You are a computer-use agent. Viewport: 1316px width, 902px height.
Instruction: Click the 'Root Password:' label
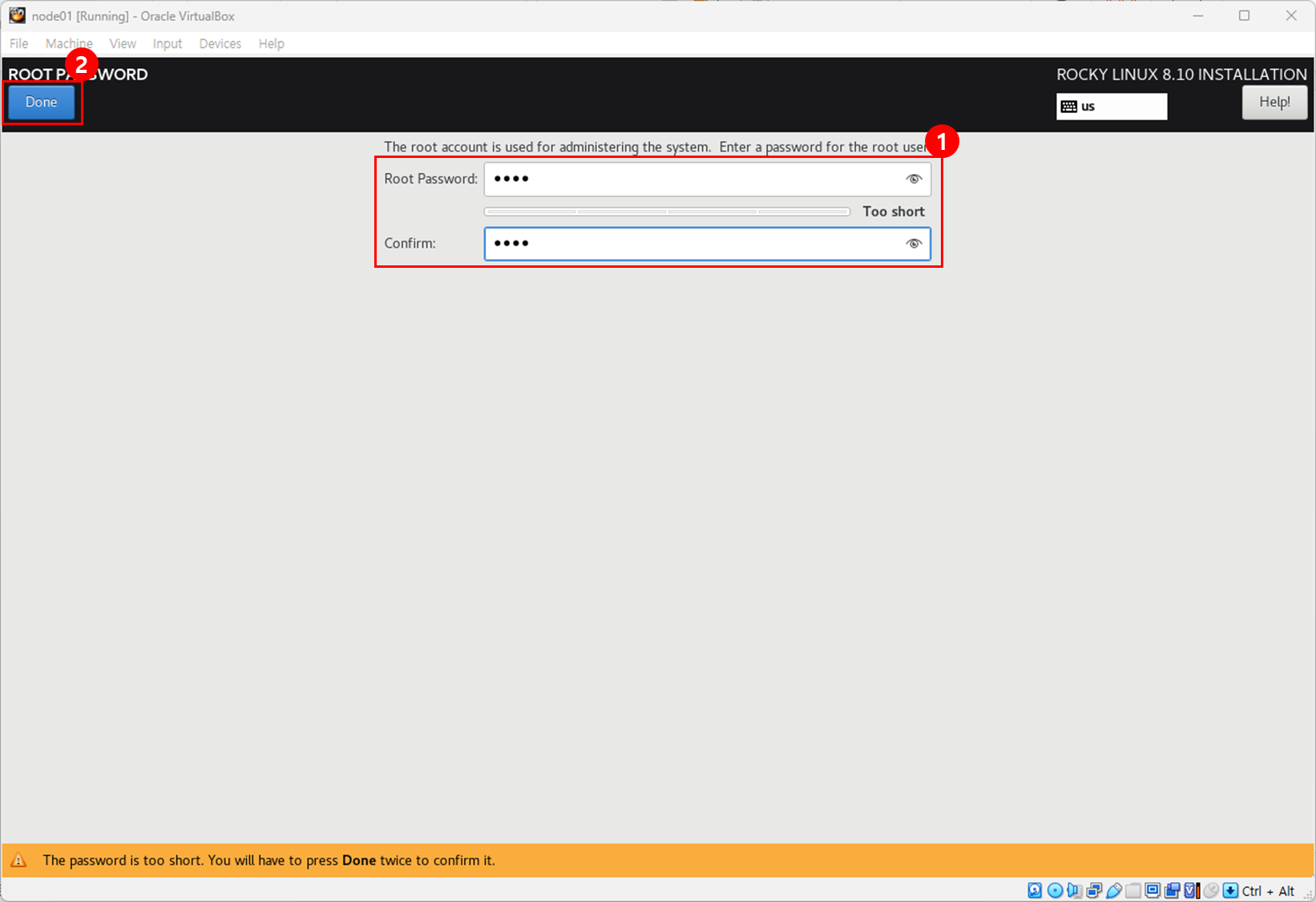[x=430, y=179]
